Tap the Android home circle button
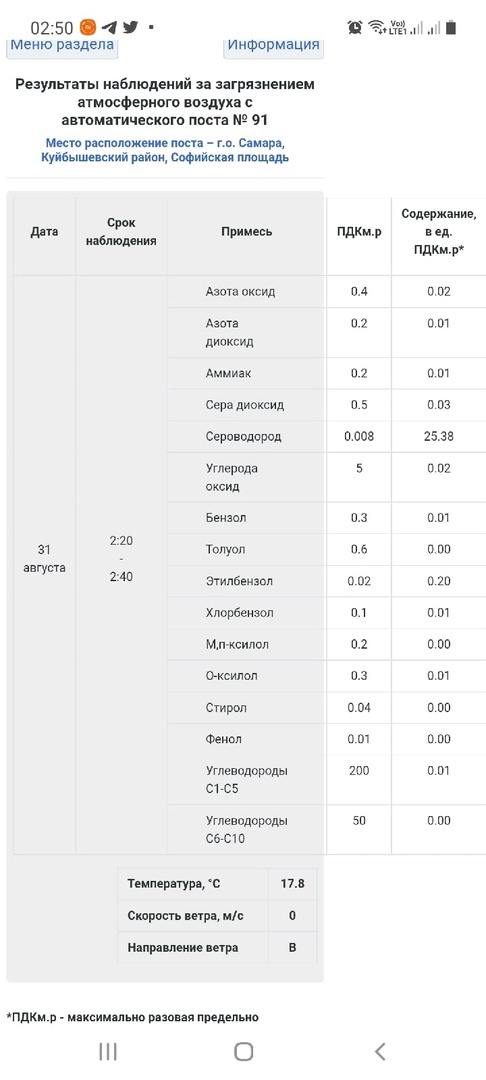Screen dimensions: 486x1080 click(243, 1051)
